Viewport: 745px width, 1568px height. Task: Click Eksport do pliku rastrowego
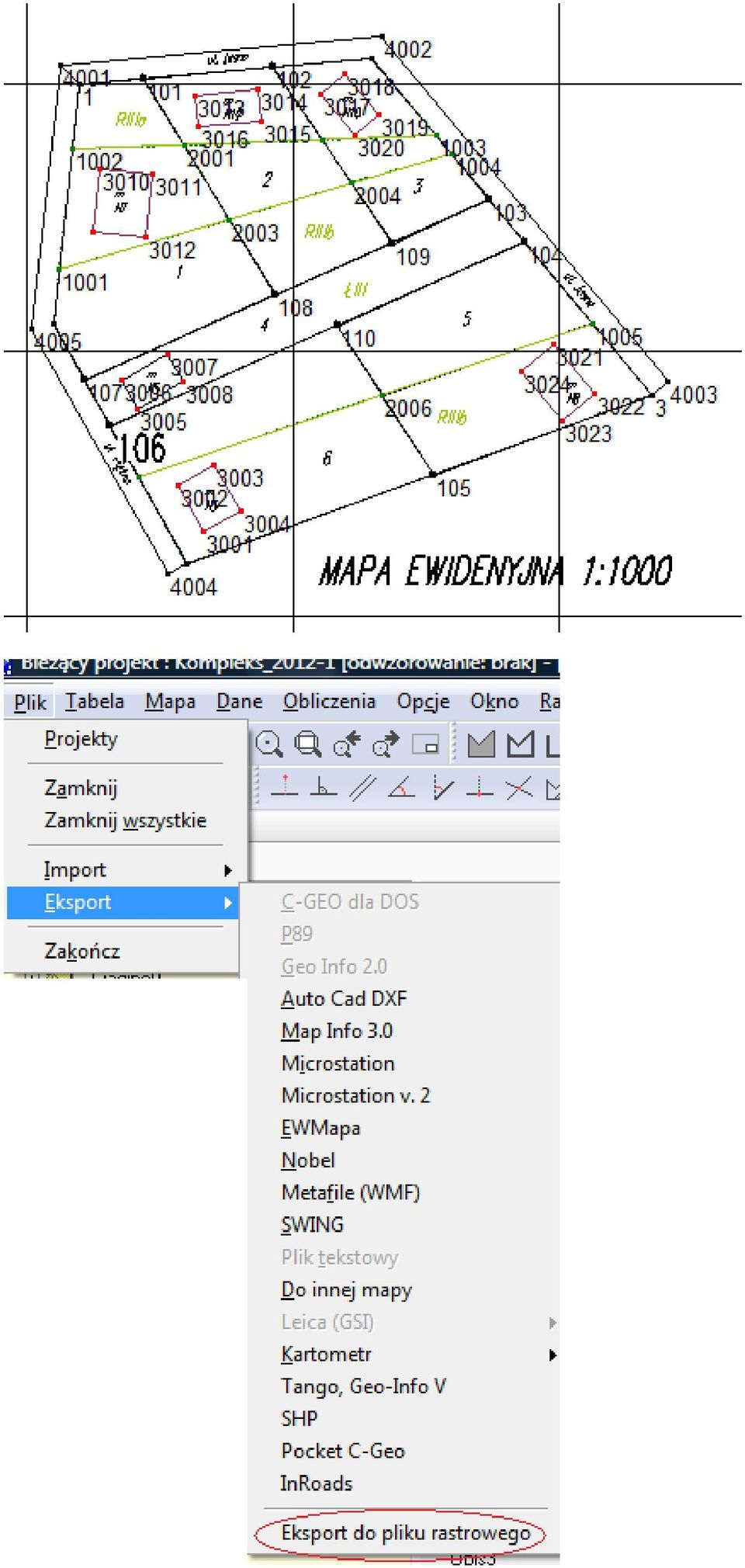404,1533
